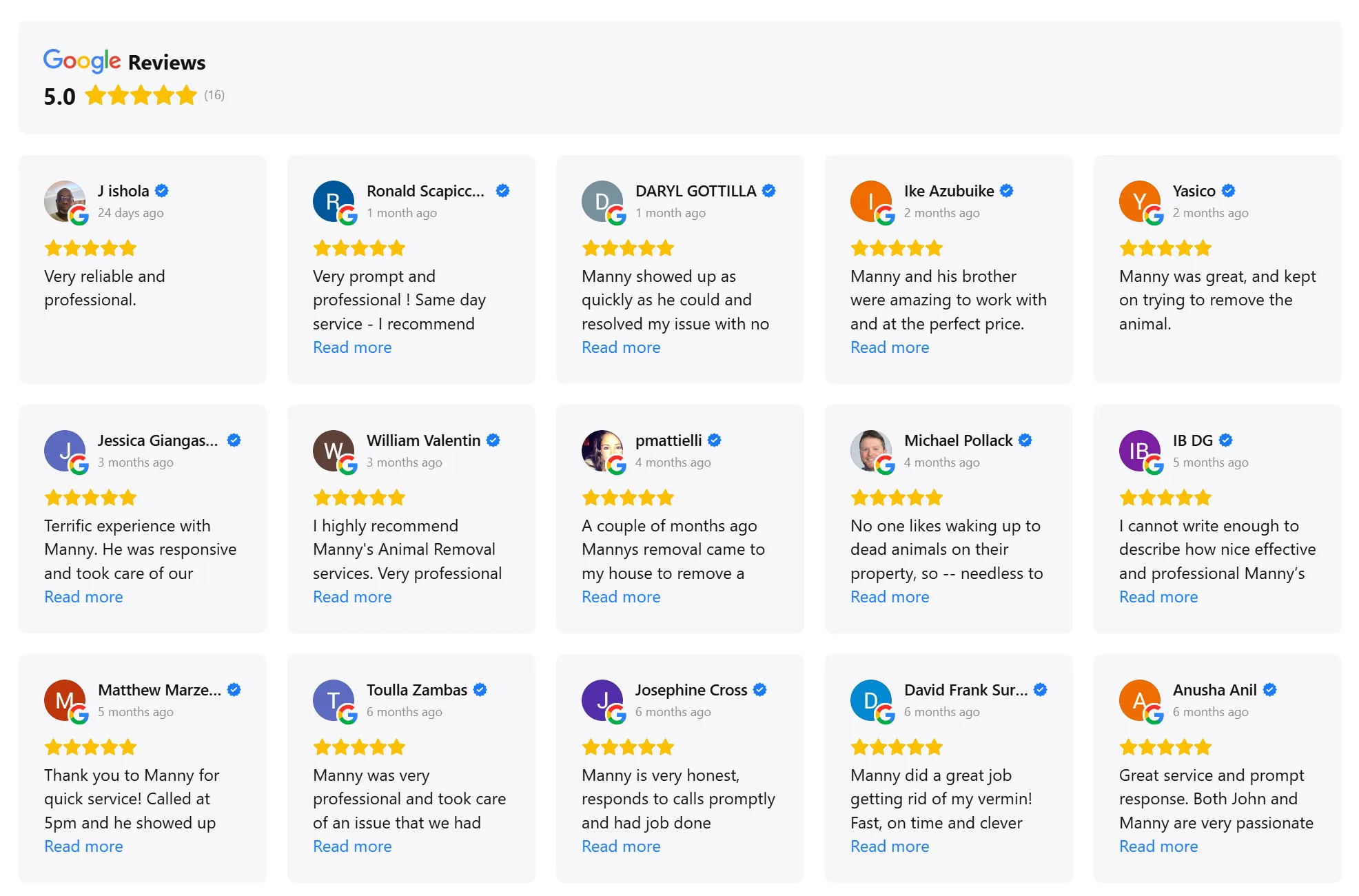
Task: Expand Michael Pollack's full review text
Action: click(x=890, y=597)
